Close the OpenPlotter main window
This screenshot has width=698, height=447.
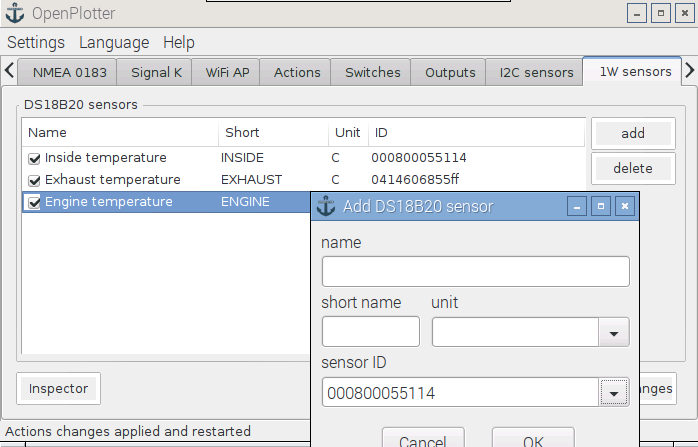pos(685,13)
